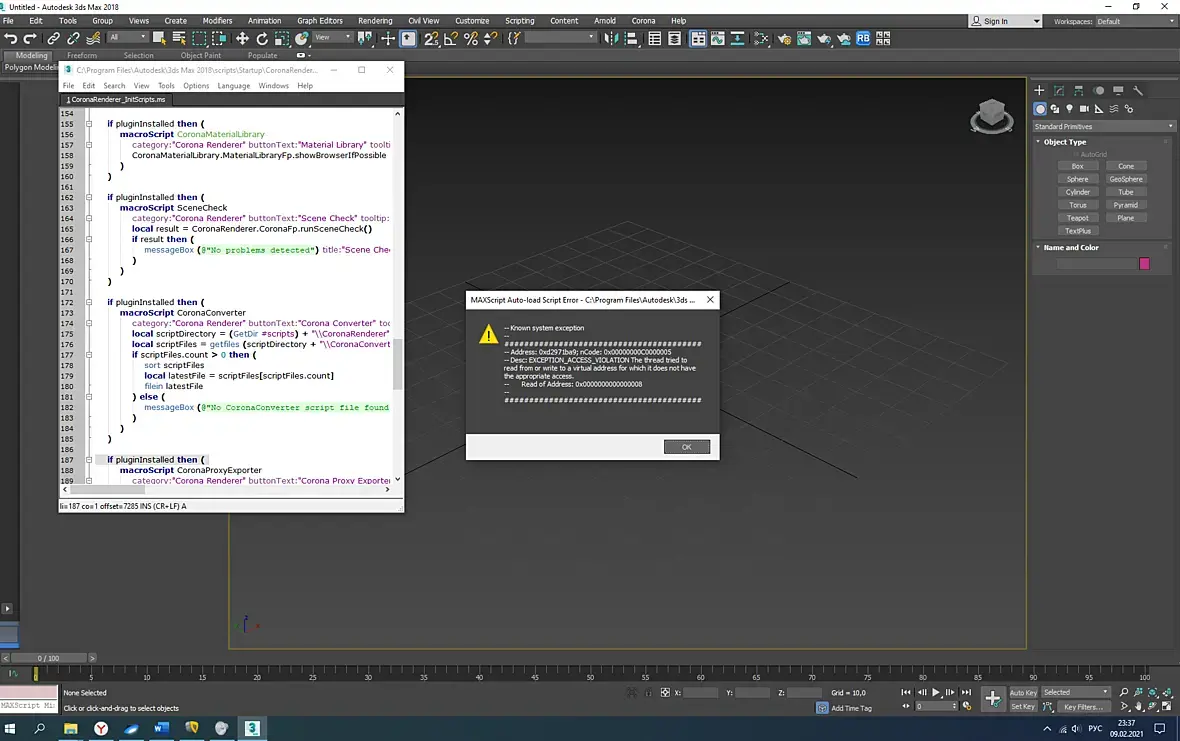This screenshot has width=1180, height=741.
Task: Open the Graph Editors menu
Action: click(320, 21)
